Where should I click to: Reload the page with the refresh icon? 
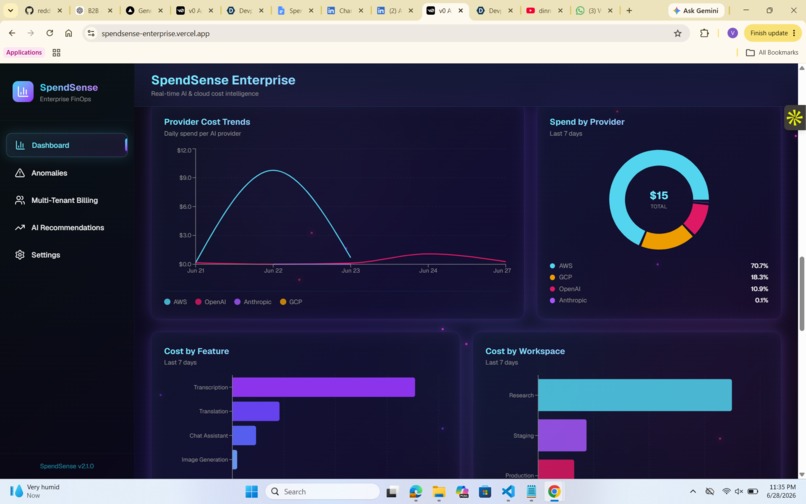pyautogui.click(x=49, y=33)
